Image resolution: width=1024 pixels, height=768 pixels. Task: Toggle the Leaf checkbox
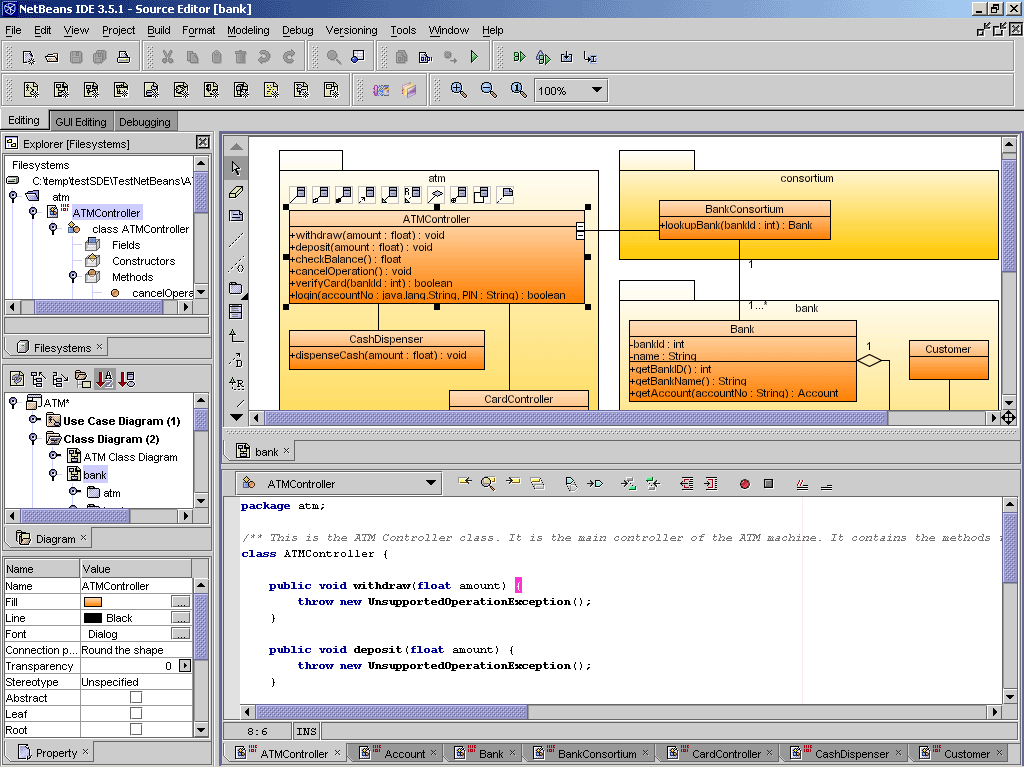136,714
